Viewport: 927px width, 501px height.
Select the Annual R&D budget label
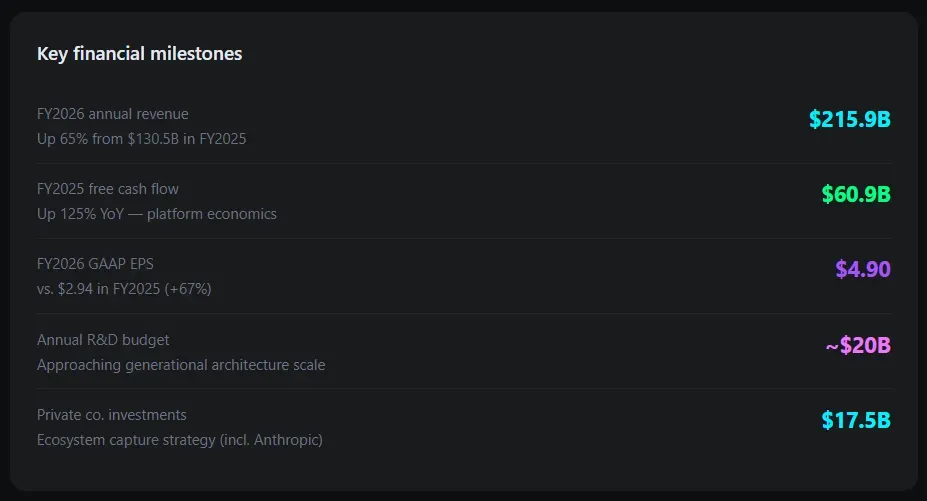pyautogui.click(x=103, y=340)
